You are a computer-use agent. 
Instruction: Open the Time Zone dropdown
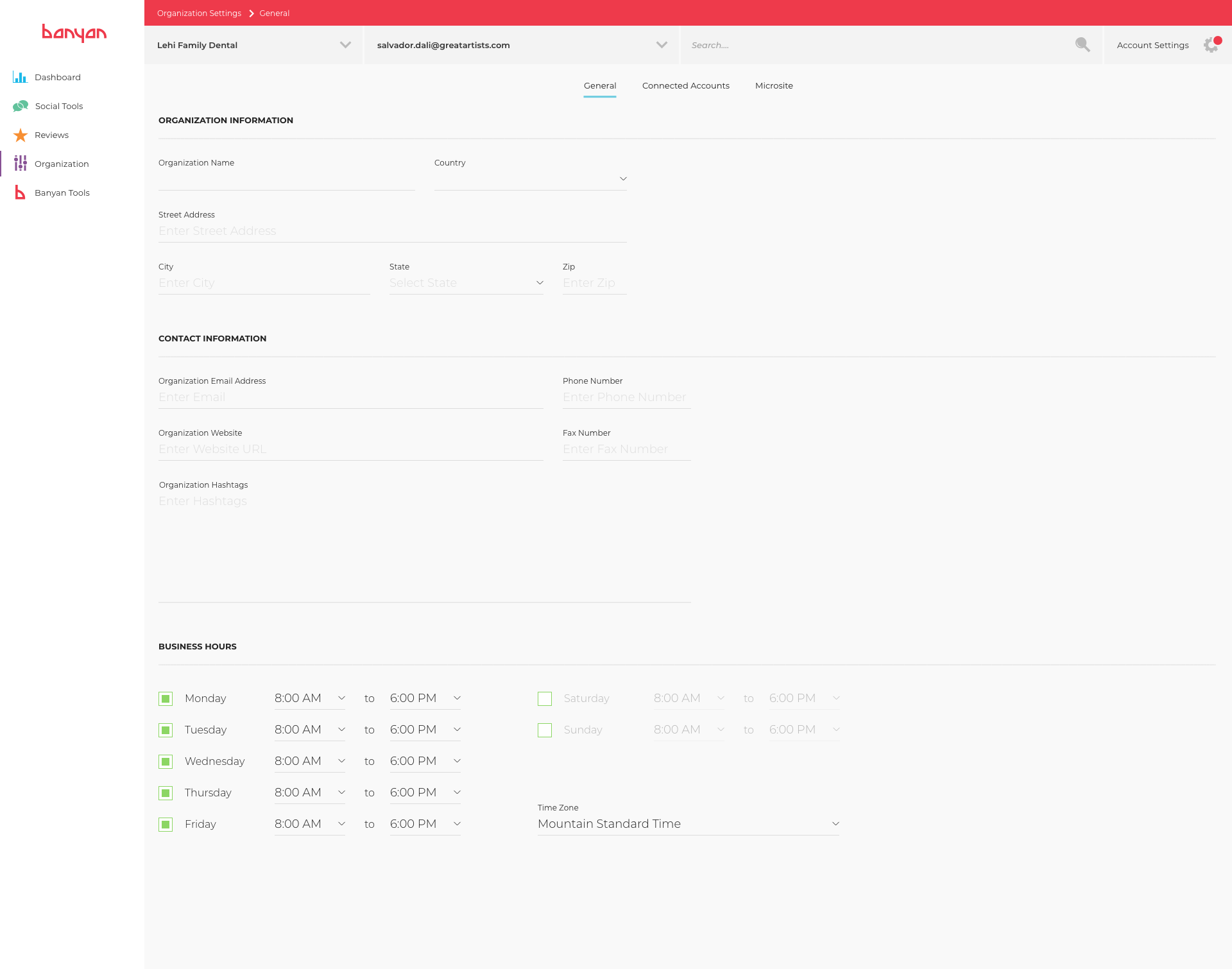[688, 824]
